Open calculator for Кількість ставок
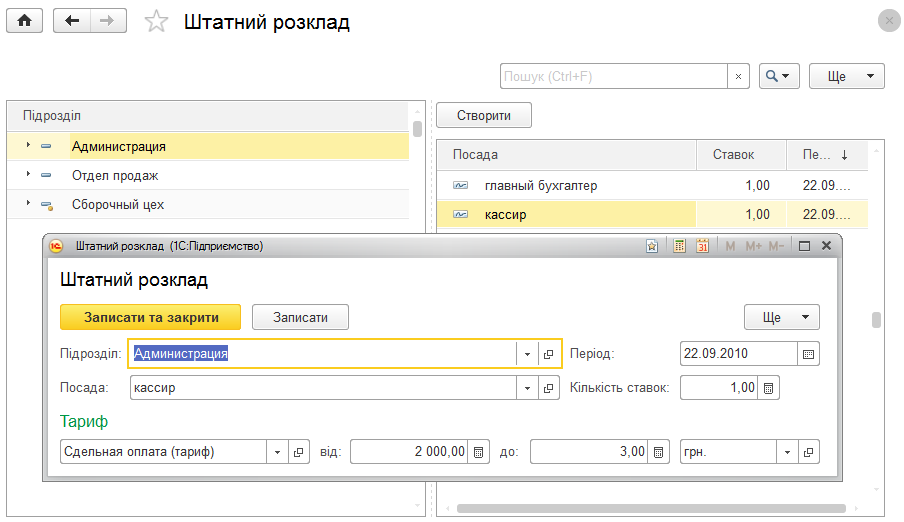 tap(769, 388)
